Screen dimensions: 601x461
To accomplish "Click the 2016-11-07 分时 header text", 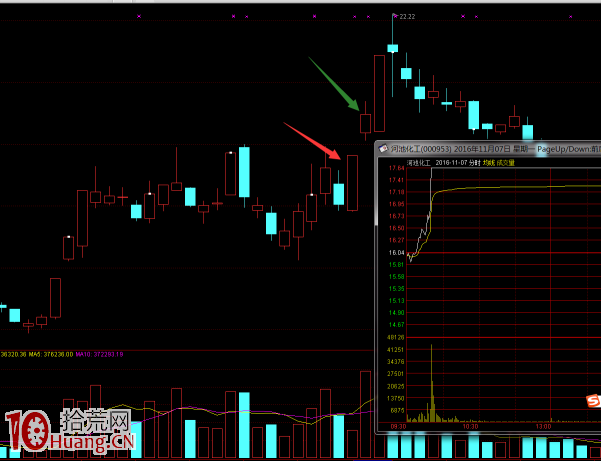I will [x=458, y=162].
